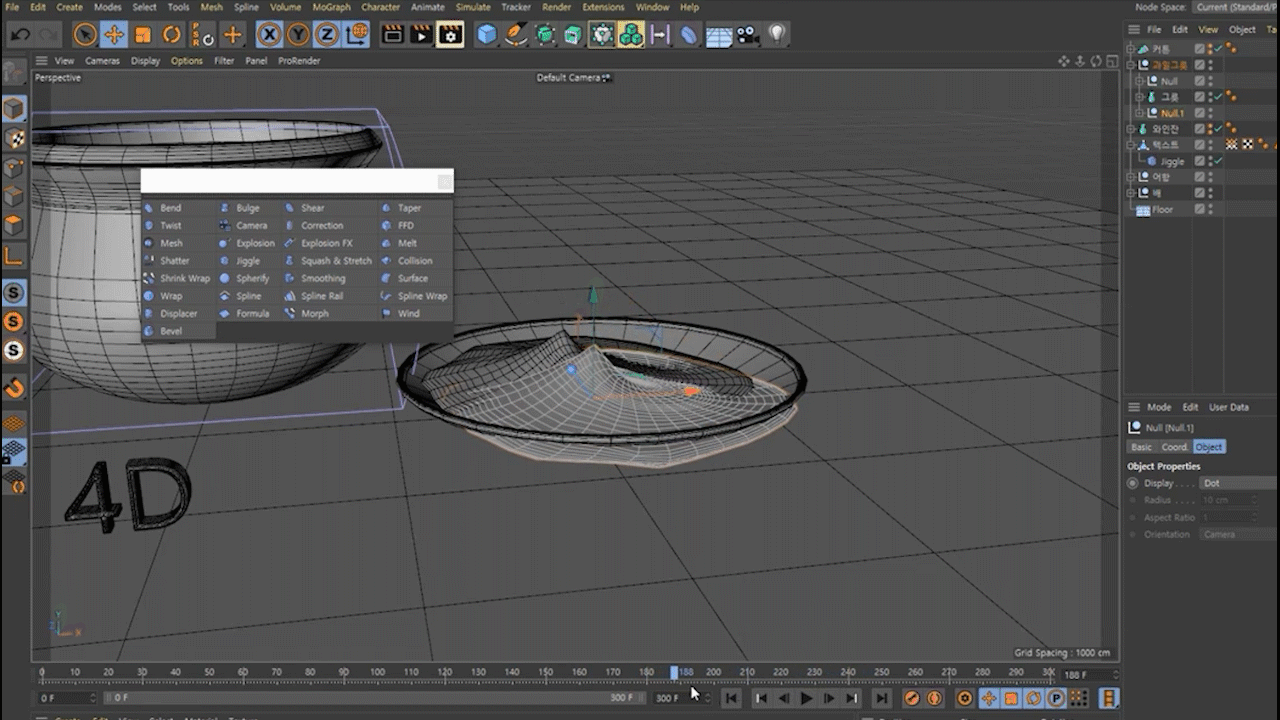Click the Enable Snap S icon in the left sidebar
The width and height of the screenshot is (1280, 720).
point(14,293)
